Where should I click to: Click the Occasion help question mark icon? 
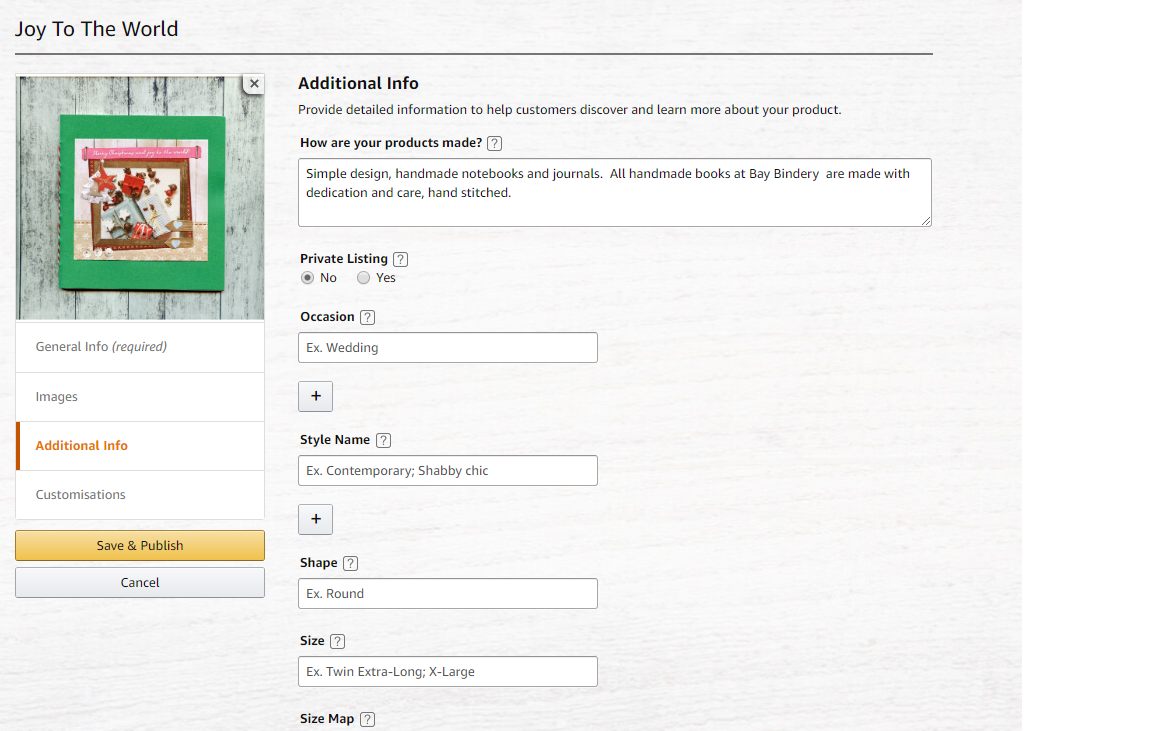tap(367, 317)
